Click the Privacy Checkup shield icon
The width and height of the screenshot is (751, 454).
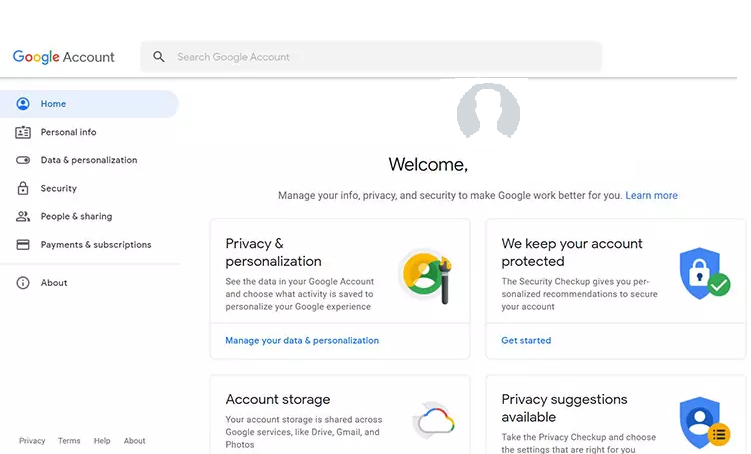[x=705, y=422]
